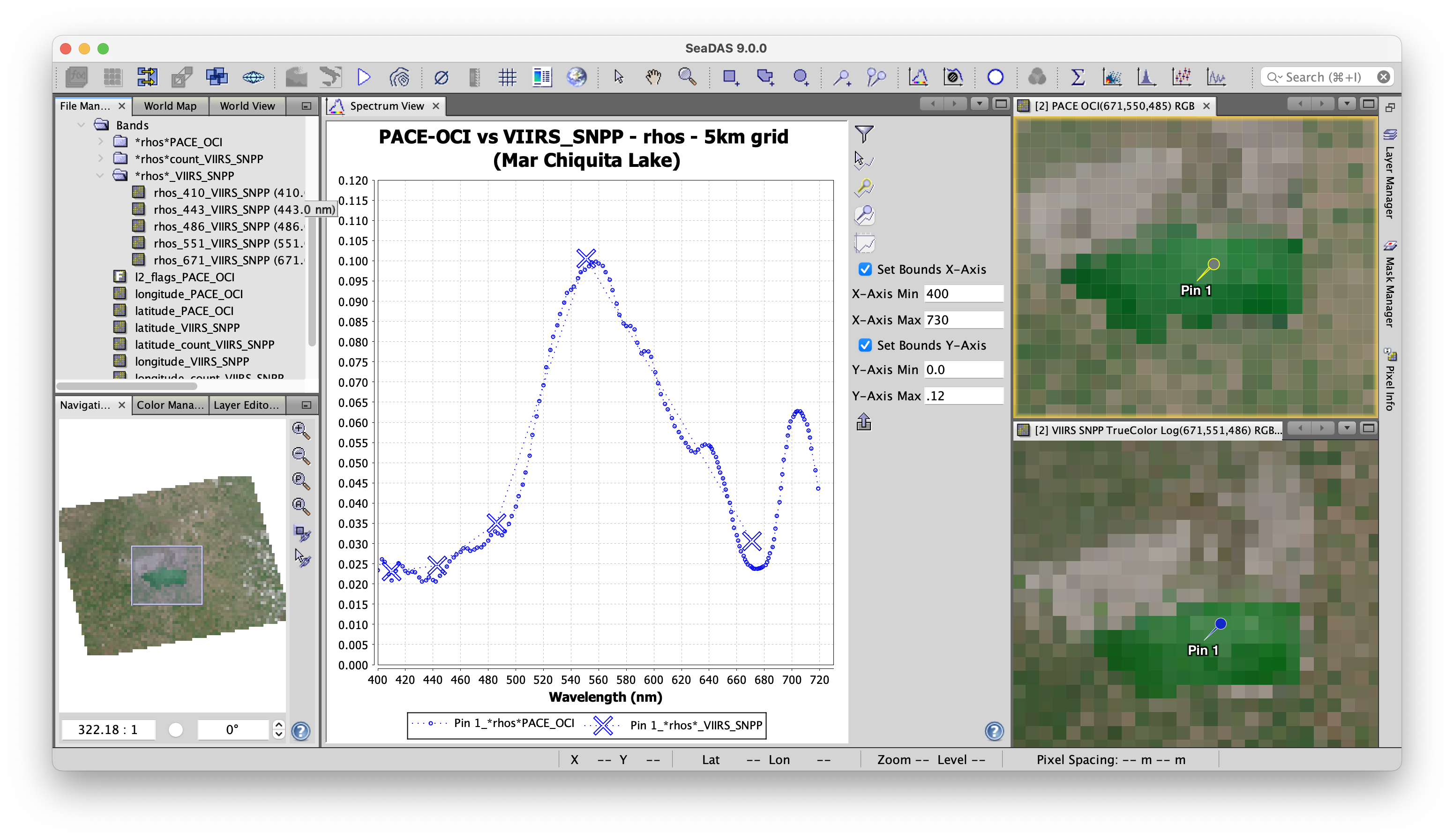The height and width of the screenshot is (840, 1454).
Task: Open the Layer Manager side panel
Action: 1389,173
